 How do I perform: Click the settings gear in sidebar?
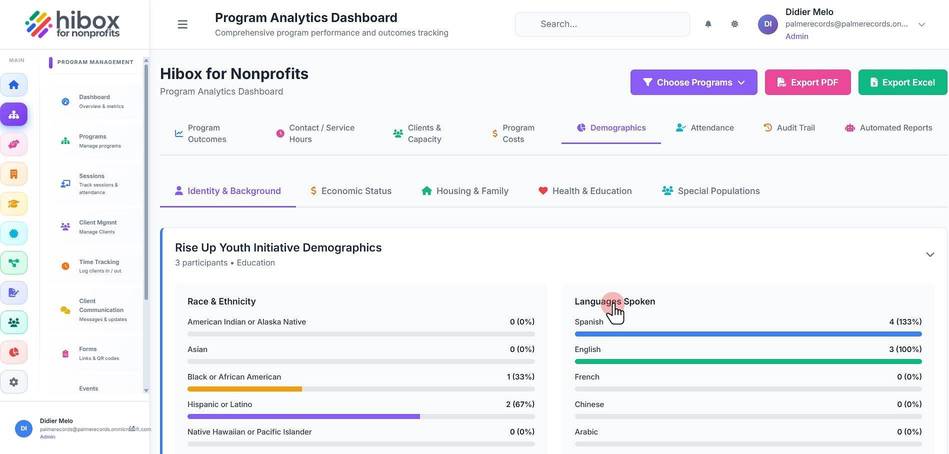point(13,382)
